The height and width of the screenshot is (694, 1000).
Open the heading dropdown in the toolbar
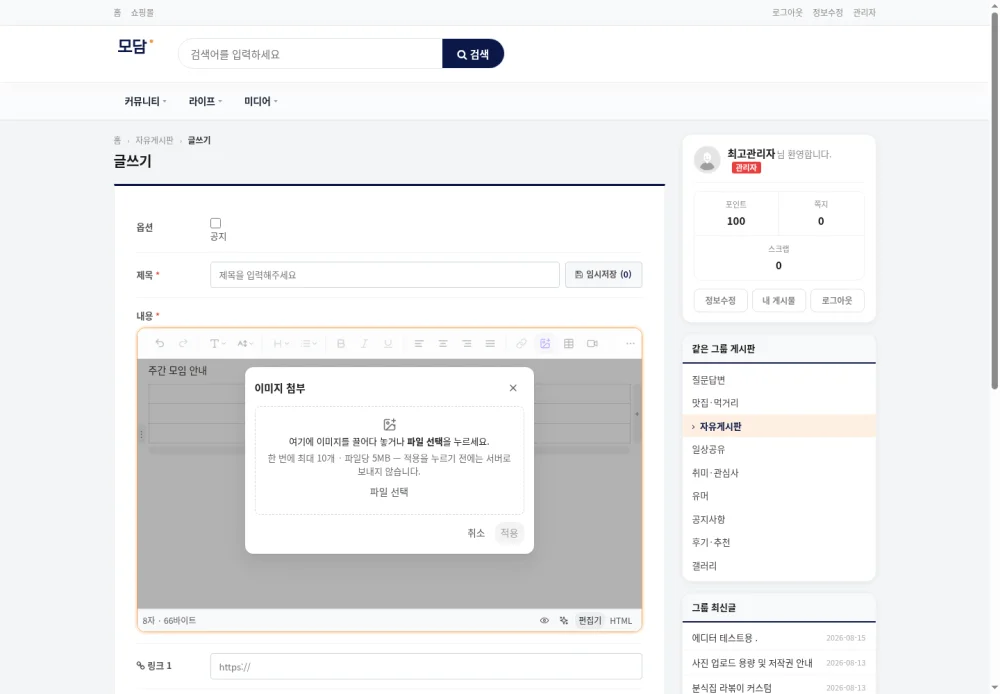(x=281, y=344)
